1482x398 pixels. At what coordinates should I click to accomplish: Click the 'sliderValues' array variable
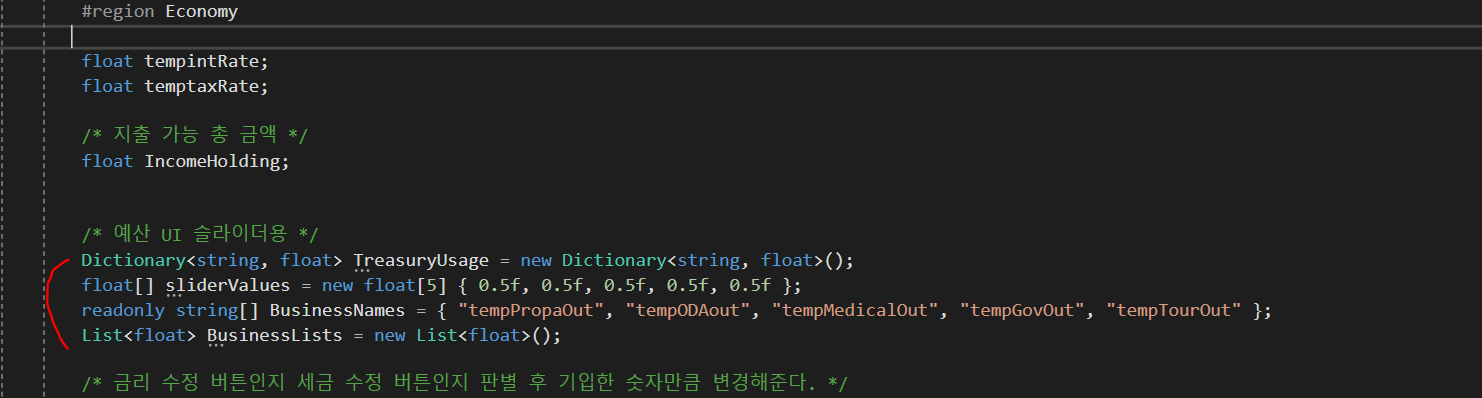(x=228, y=286)
